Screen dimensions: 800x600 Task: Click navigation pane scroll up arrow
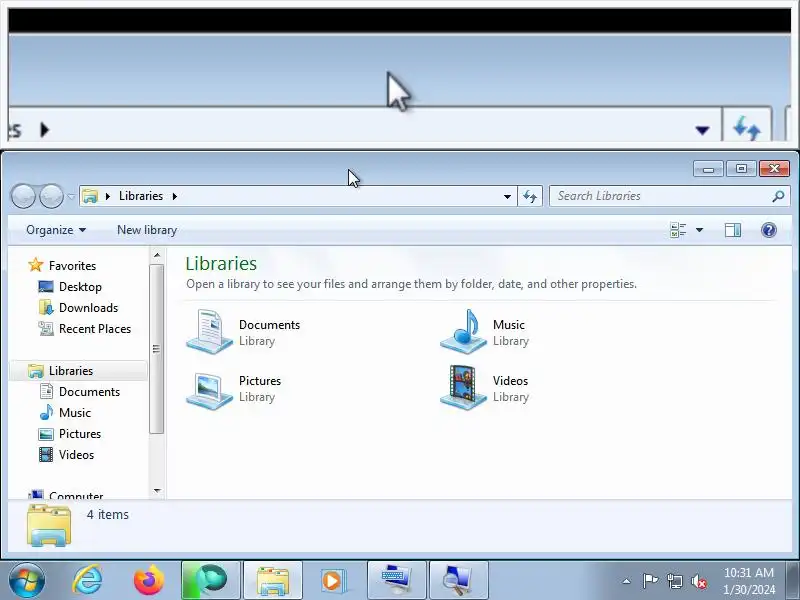pyautogui.click(x=157, y=255)
